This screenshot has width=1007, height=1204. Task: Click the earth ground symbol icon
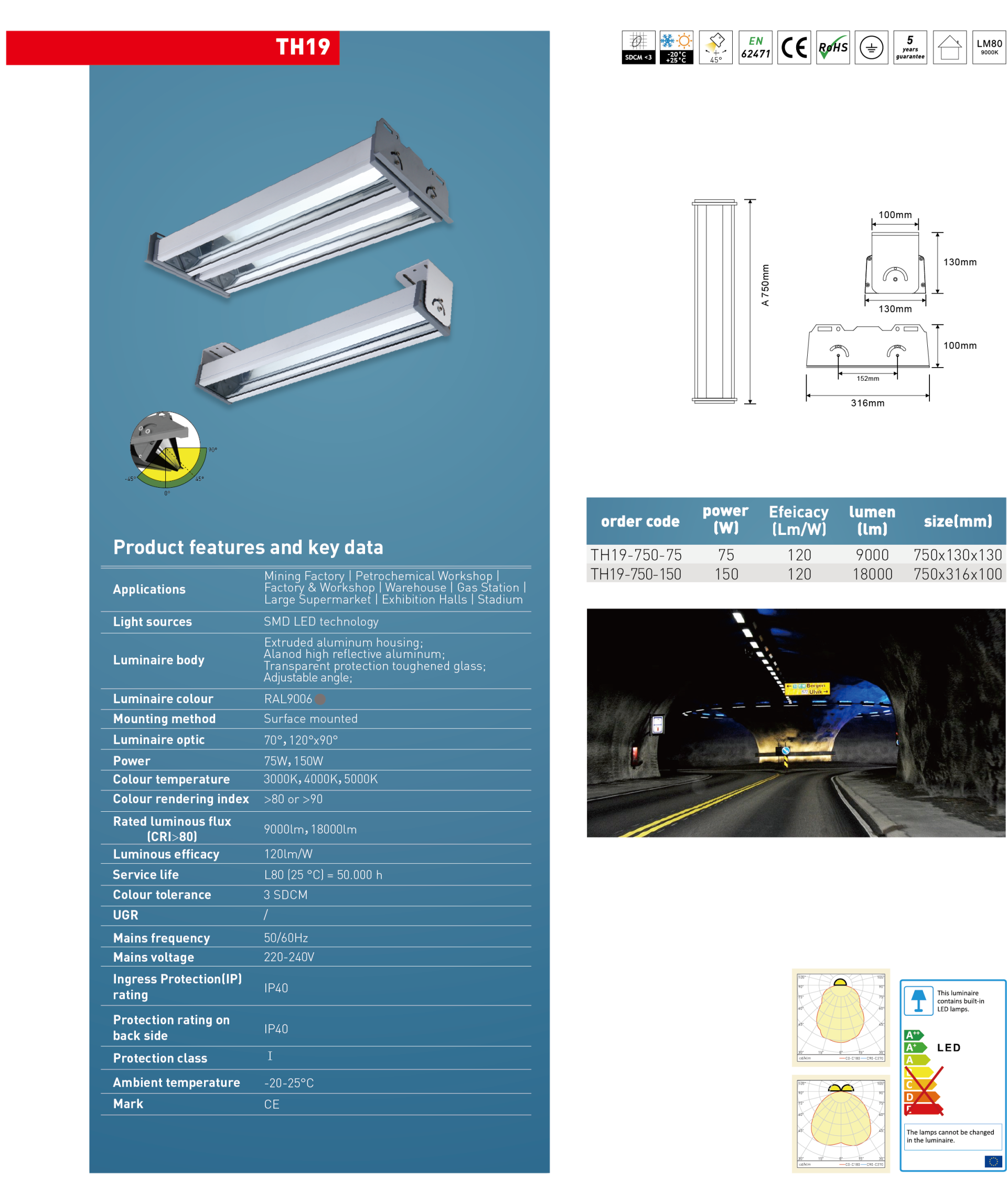(871, 47)
